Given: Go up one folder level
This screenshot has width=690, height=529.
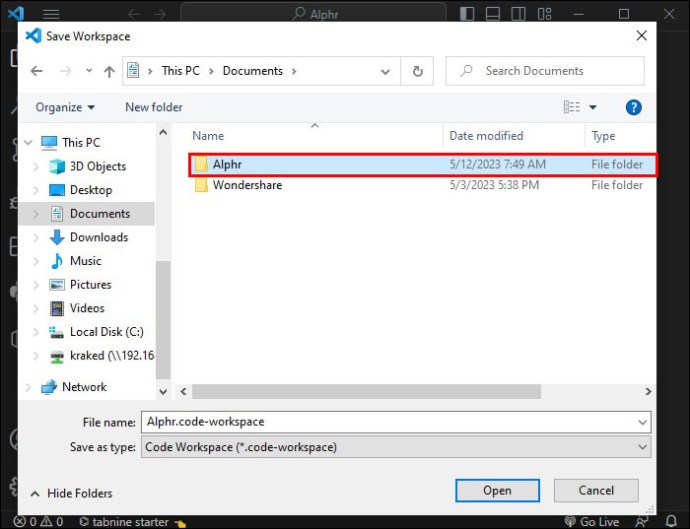Looking at the screenshot, I should pos(109,71).
